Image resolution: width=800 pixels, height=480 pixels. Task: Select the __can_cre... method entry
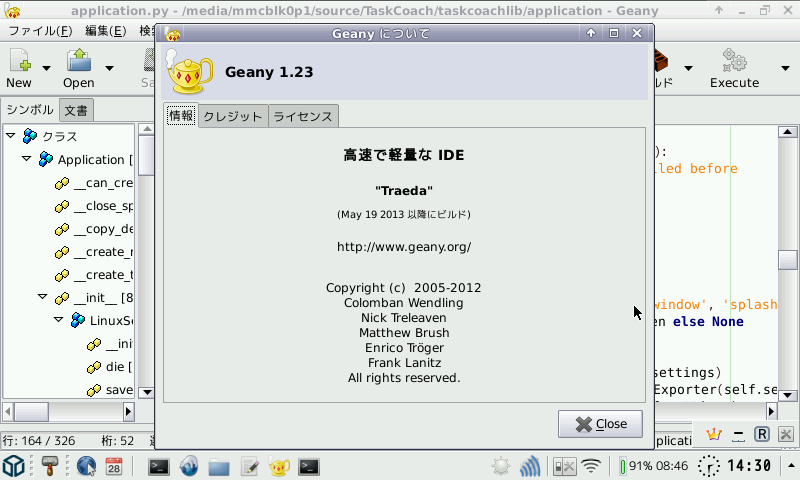pos(94,183)
